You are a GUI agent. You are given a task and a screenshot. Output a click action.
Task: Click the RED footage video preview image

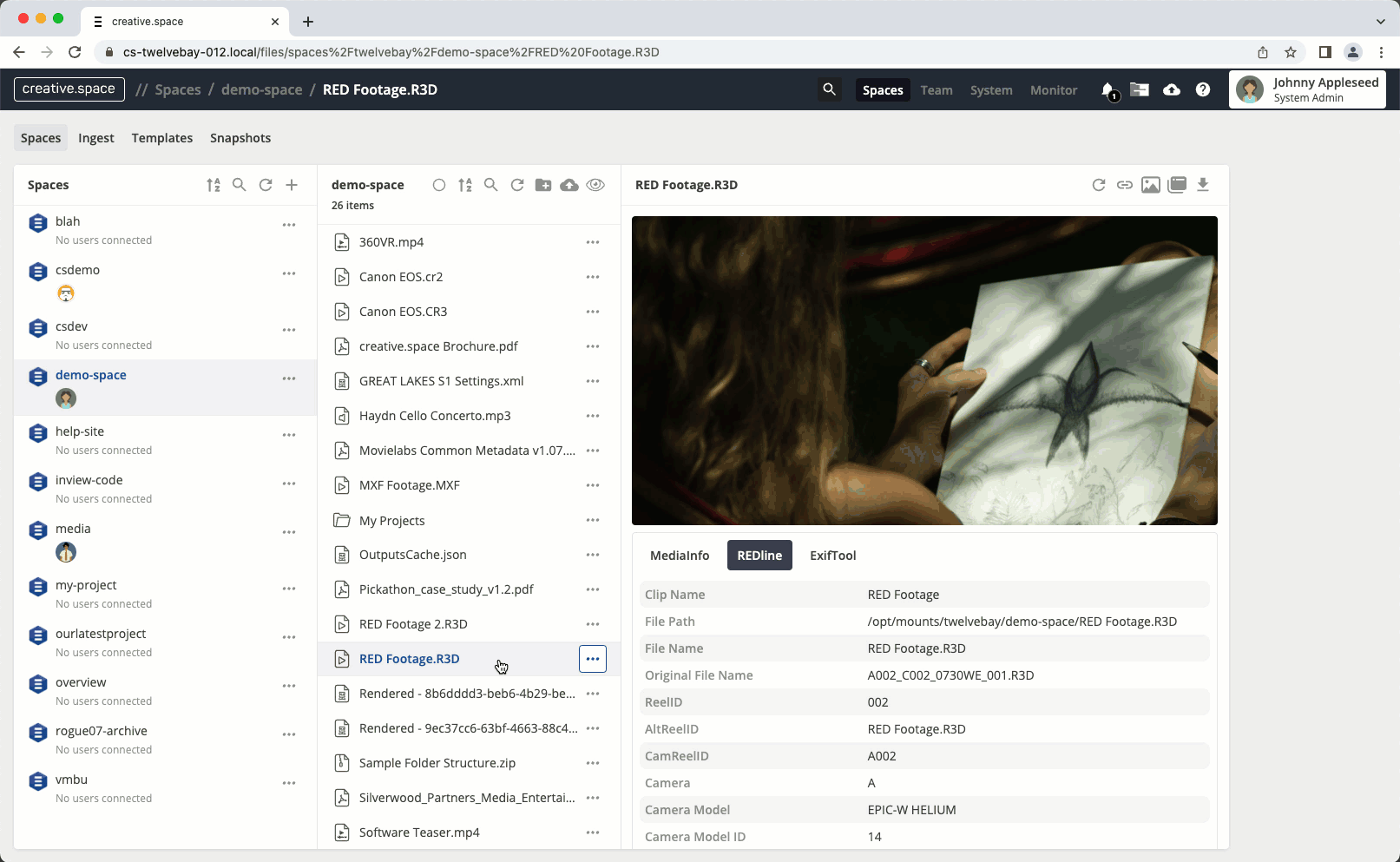point(924,371)
